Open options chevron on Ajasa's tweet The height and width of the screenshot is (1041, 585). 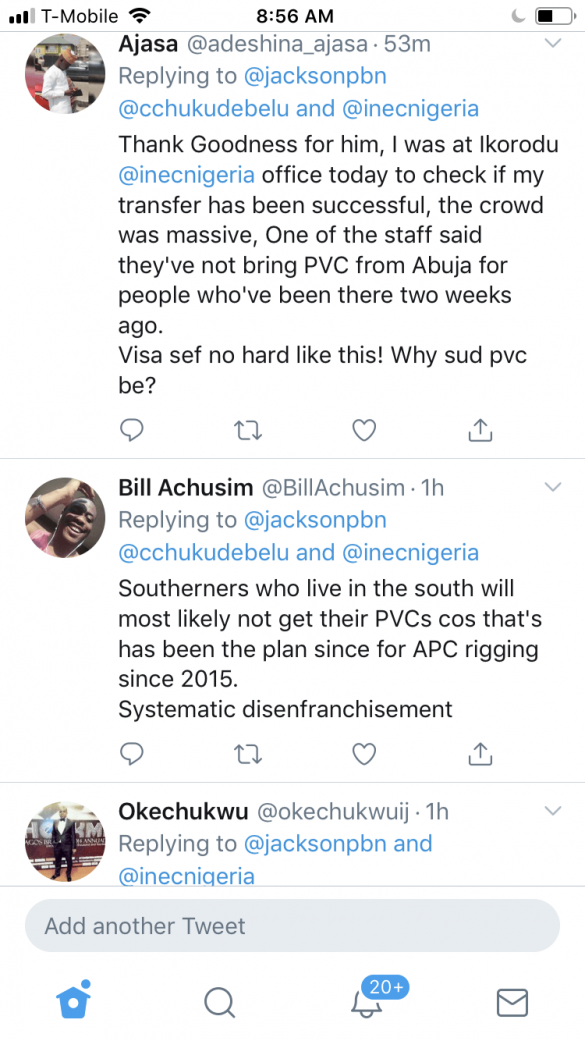[552, 44]
